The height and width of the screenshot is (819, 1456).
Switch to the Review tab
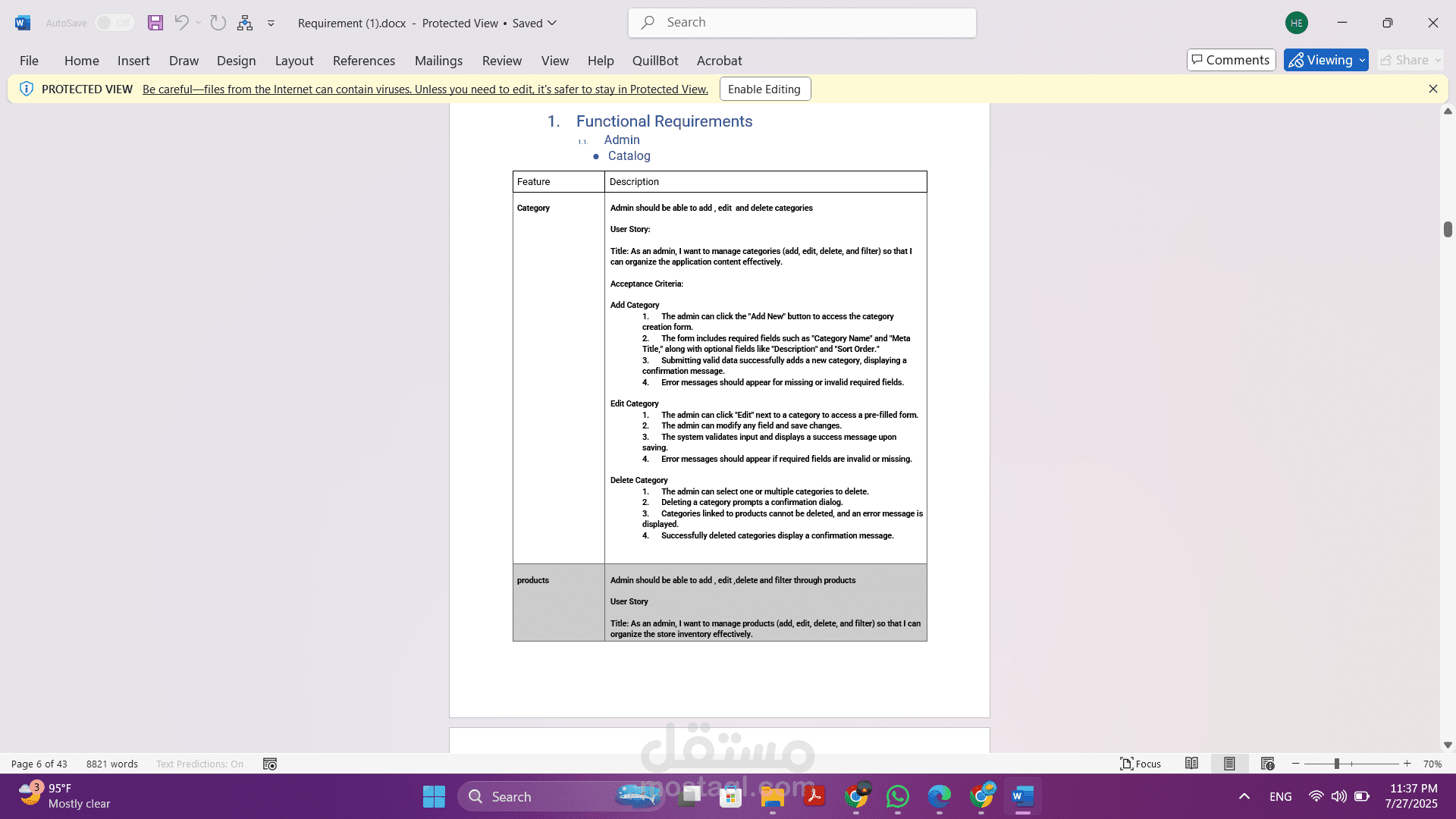coord(502,61)
